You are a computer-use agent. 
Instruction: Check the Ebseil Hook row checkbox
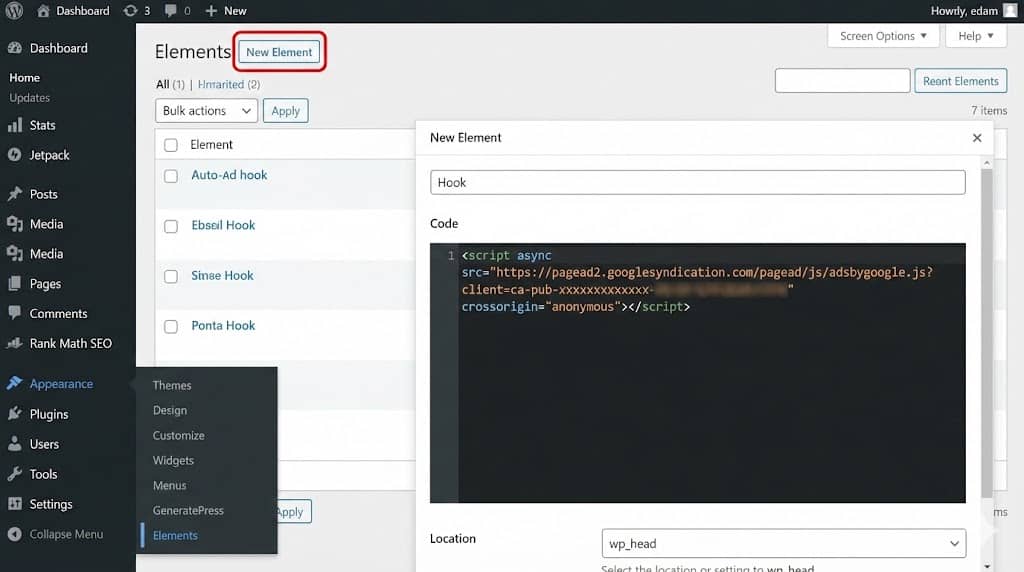tap(171, 227)
